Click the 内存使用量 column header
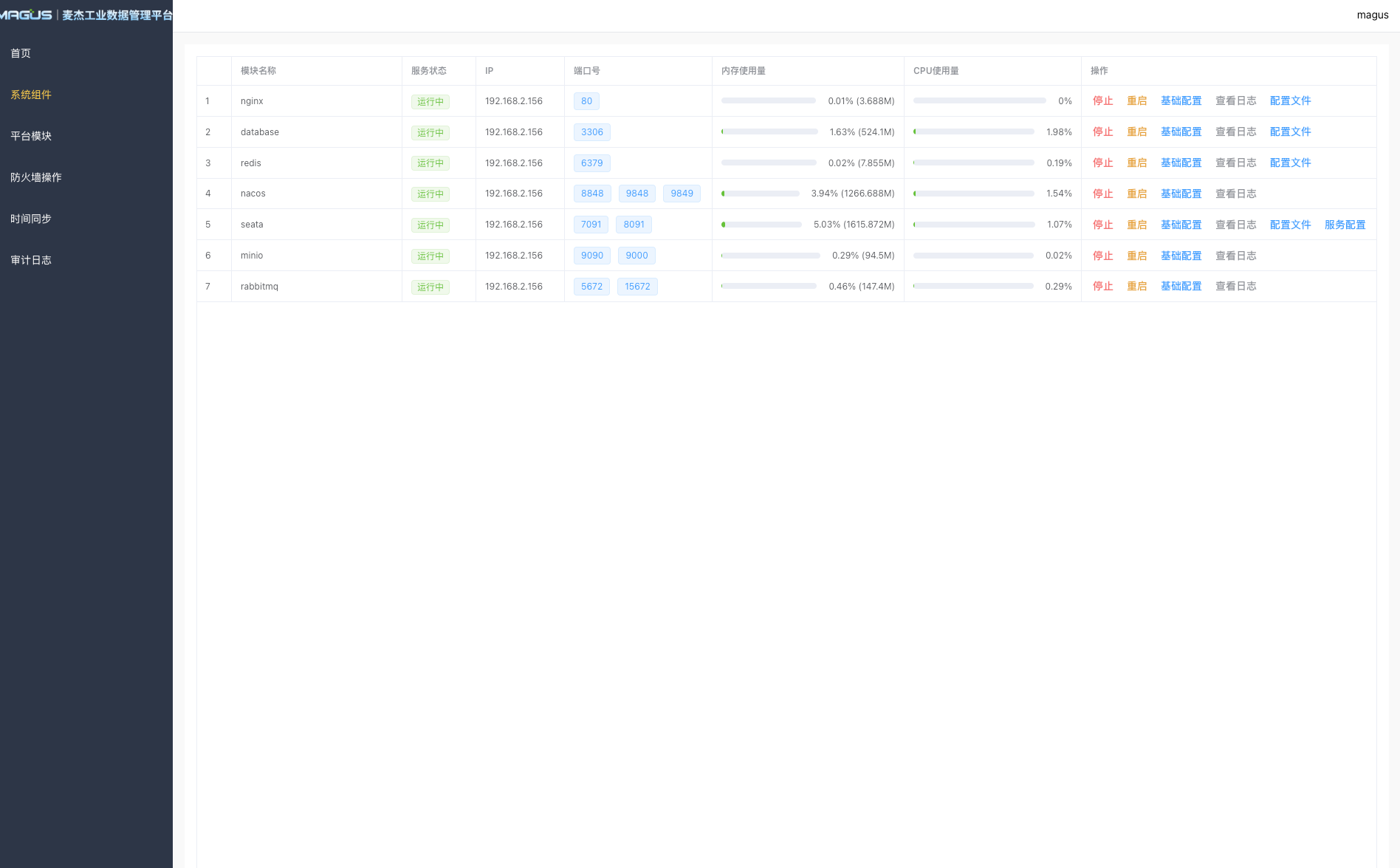The image size is (1400, 868). pyautogui.click(x=743, y=71)
